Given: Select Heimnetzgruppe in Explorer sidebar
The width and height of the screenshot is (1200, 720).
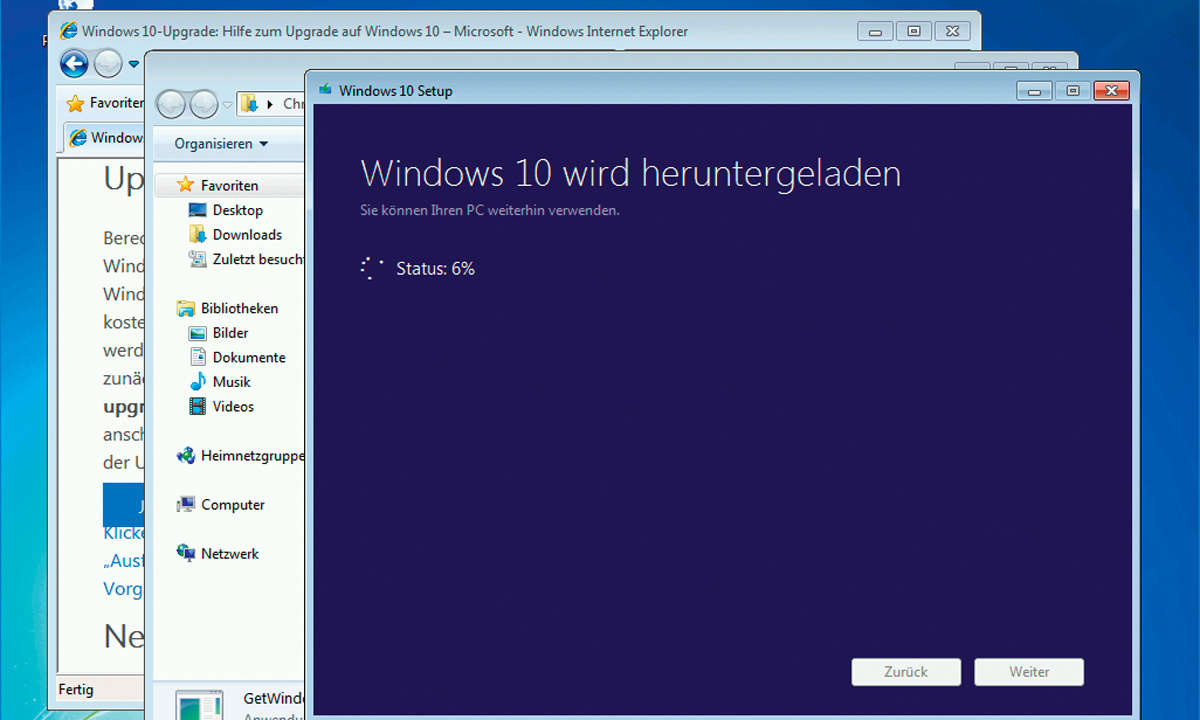Looking at the screenshot, I should (x=252, y=455).
